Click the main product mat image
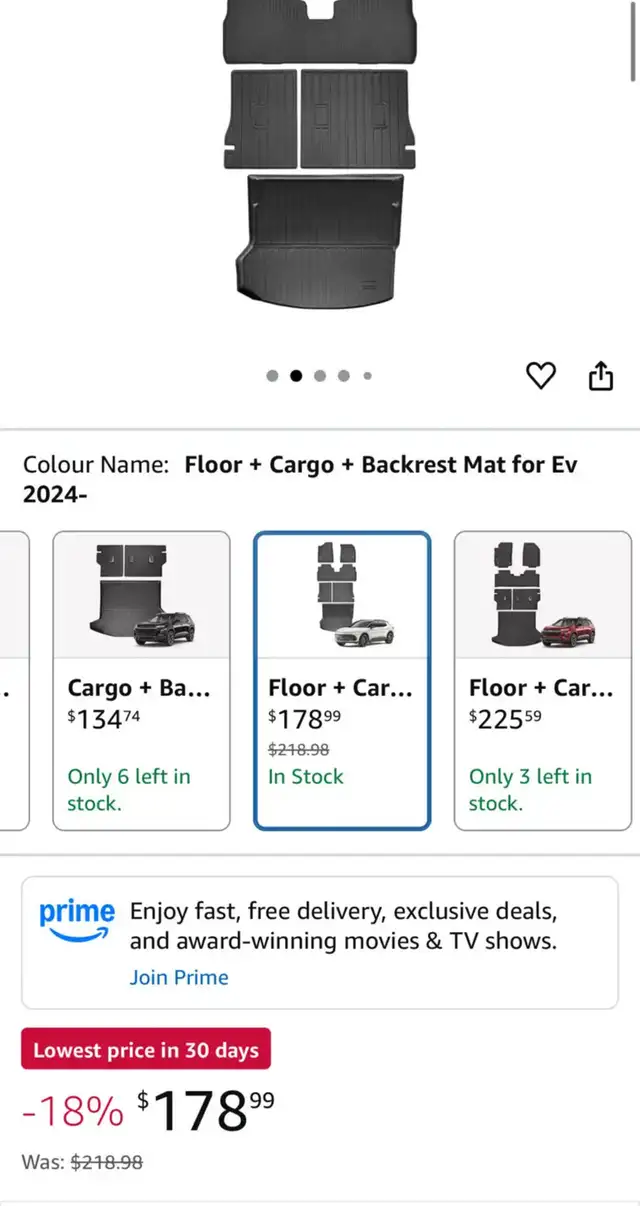 317,160
